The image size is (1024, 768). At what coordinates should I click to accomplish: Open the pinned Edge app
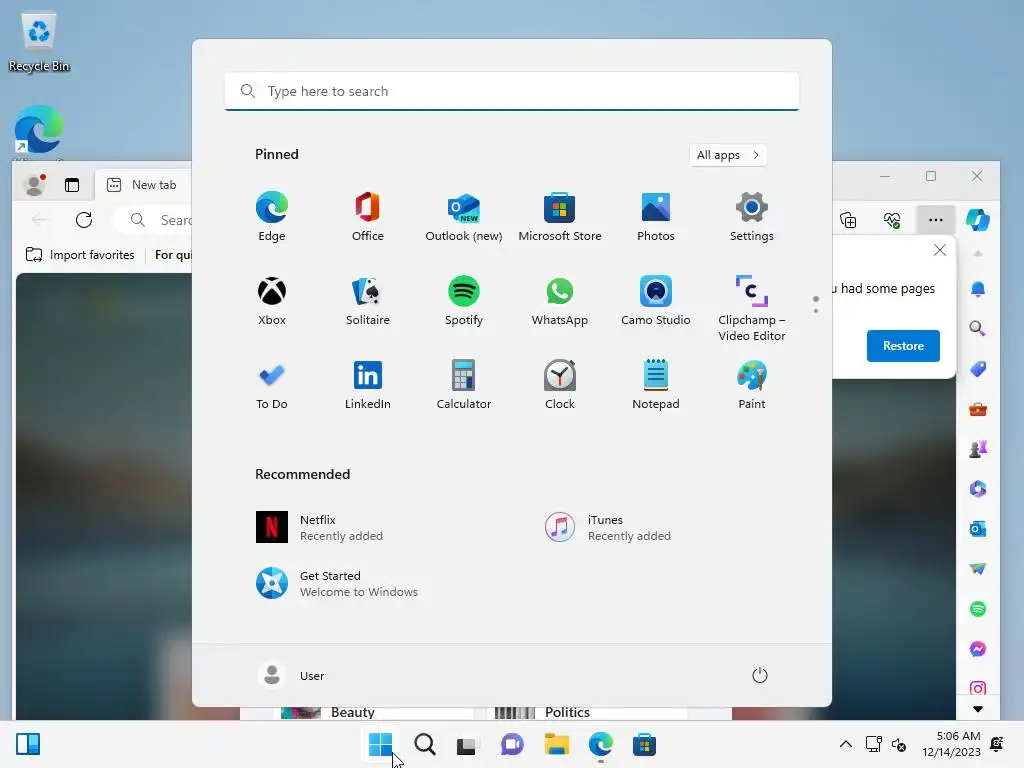coord(272,217)
